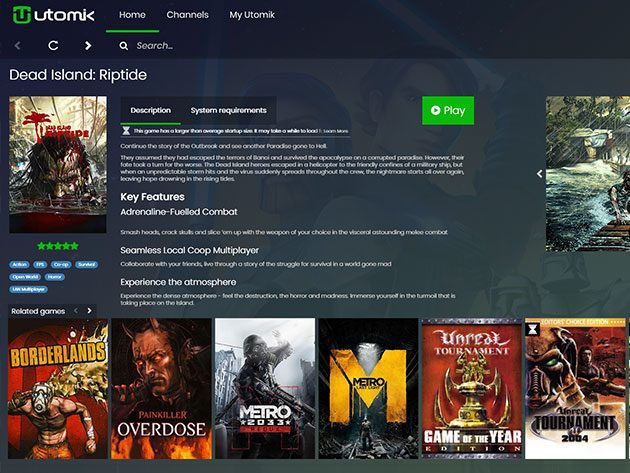The image size is (630, 473).
Task: Switch to the Description tab
Action: click(150, 111)
